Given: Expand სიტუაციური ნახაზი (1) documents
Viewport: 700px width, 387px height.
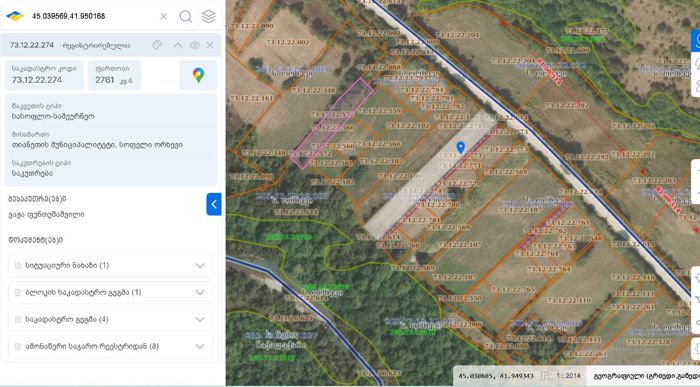Looking at the screenshot, I should (x=200, y=266).
